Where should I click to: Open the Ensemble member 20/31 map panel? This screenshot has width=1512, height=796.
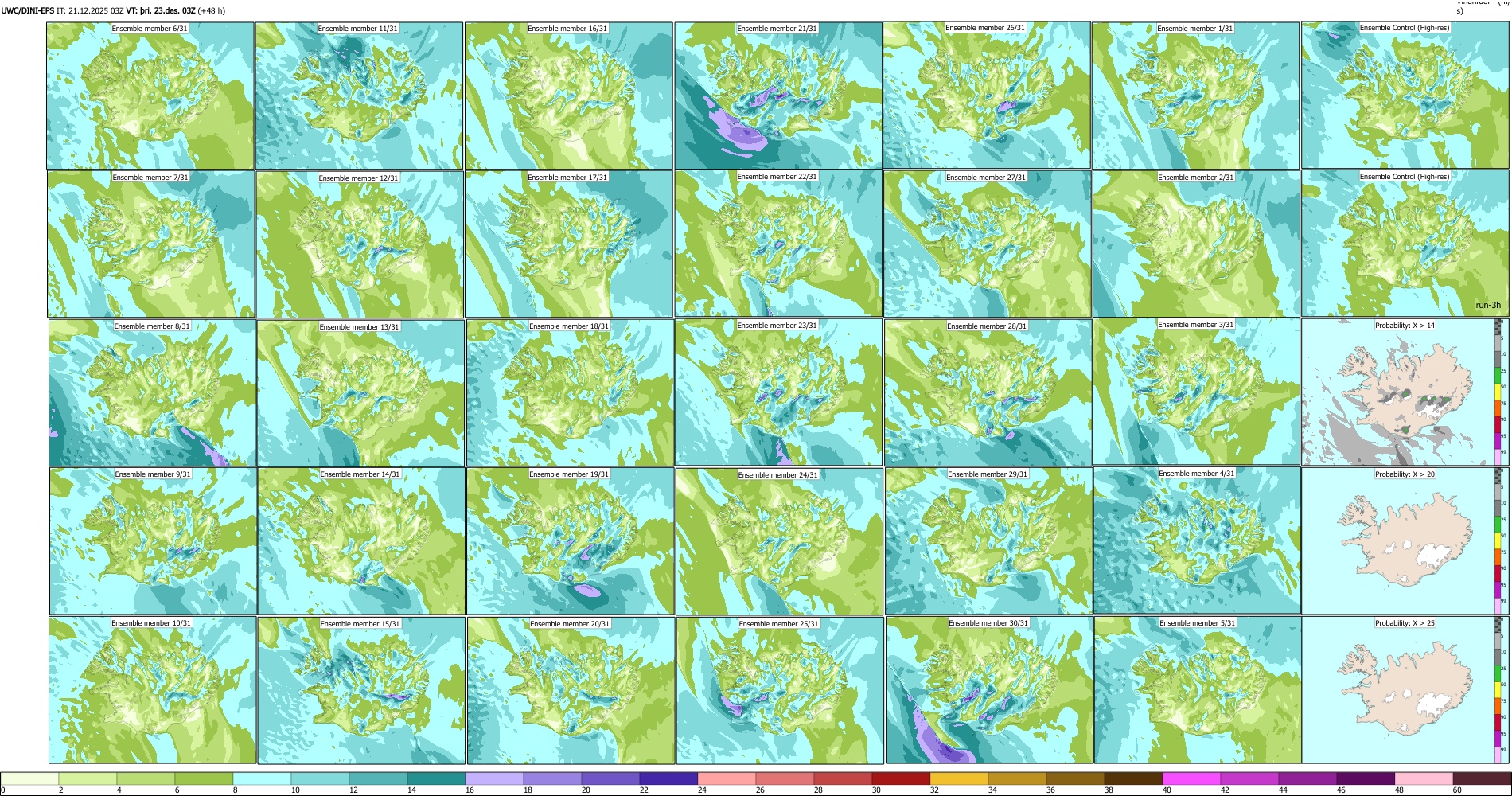[x=571, y=690]
